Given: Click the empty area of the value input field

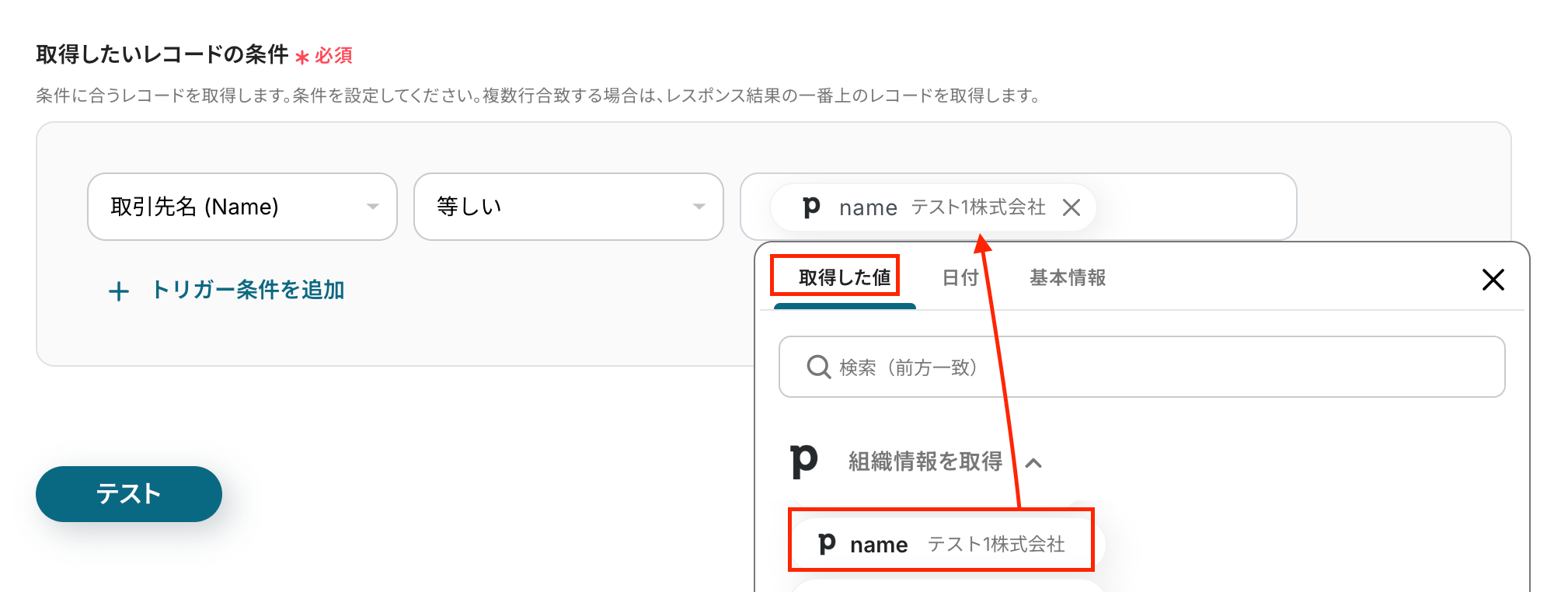Looking at the screenshot, I should coord(1195,207).
